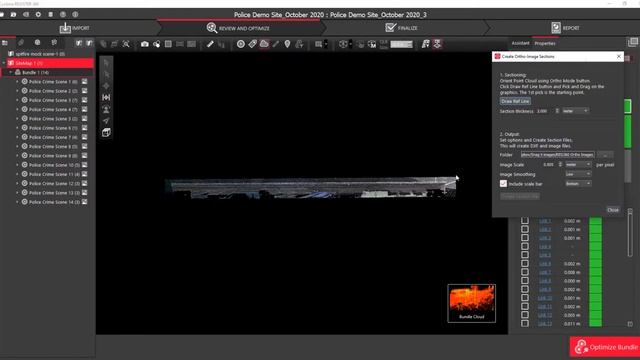Viewport: 640px width, 360px height.
Task: Click the magnifier zoom icon in toolbar
Action: pos(126,44)
